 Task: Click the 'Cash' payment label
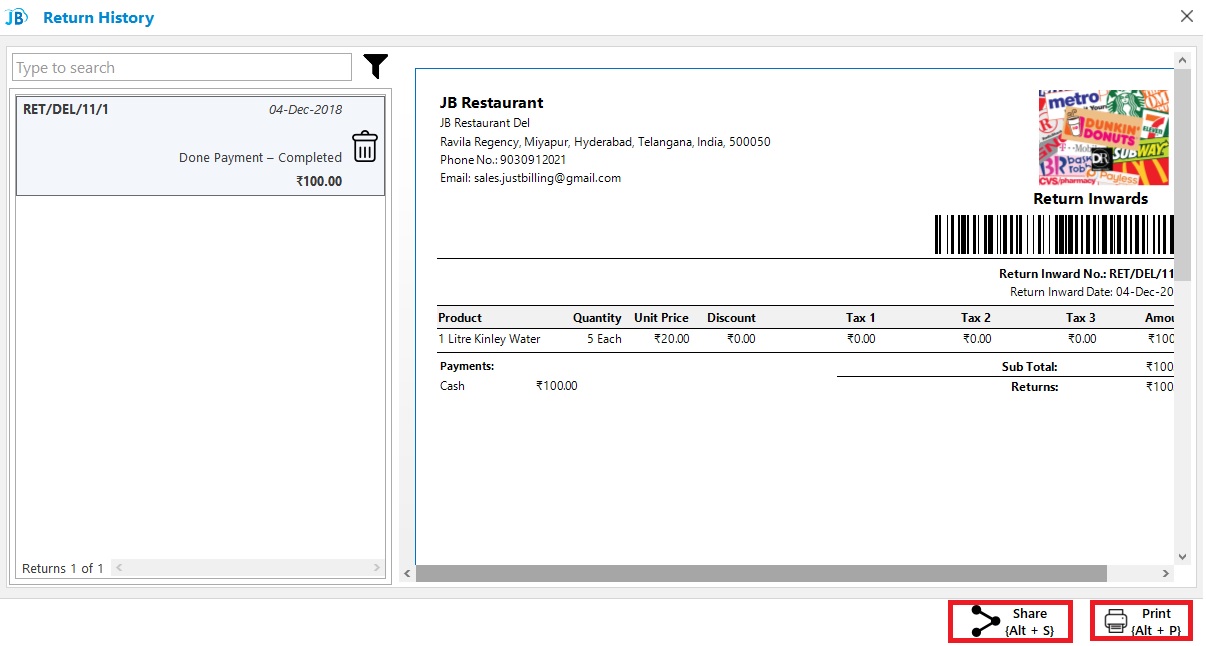click(452, 386)
